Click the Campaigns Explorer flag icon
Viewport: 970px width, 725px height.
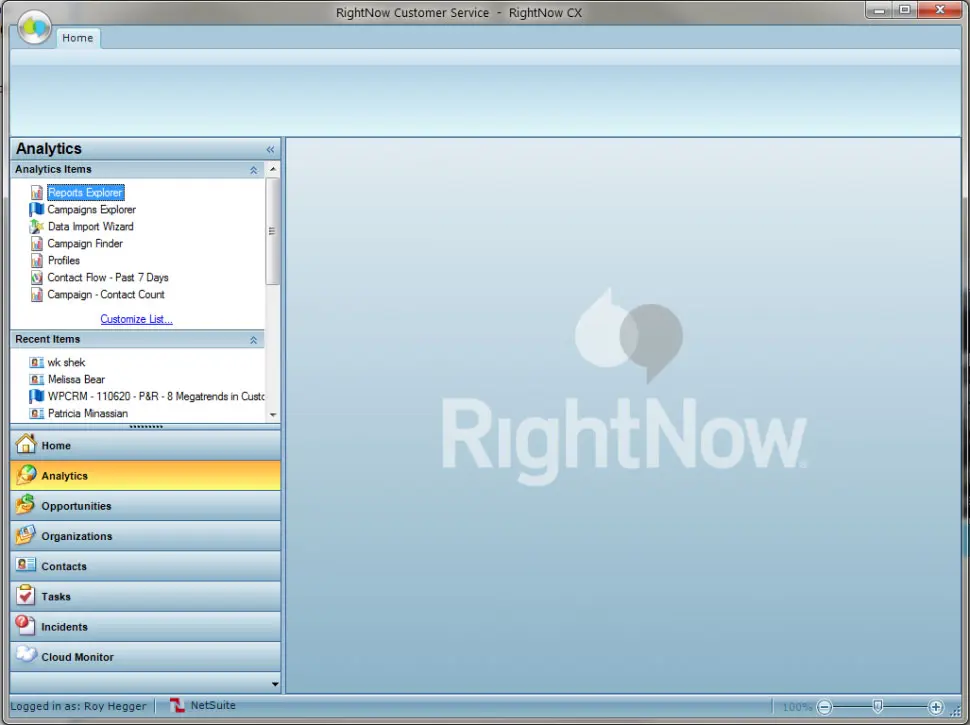click(x=37, y=210)
